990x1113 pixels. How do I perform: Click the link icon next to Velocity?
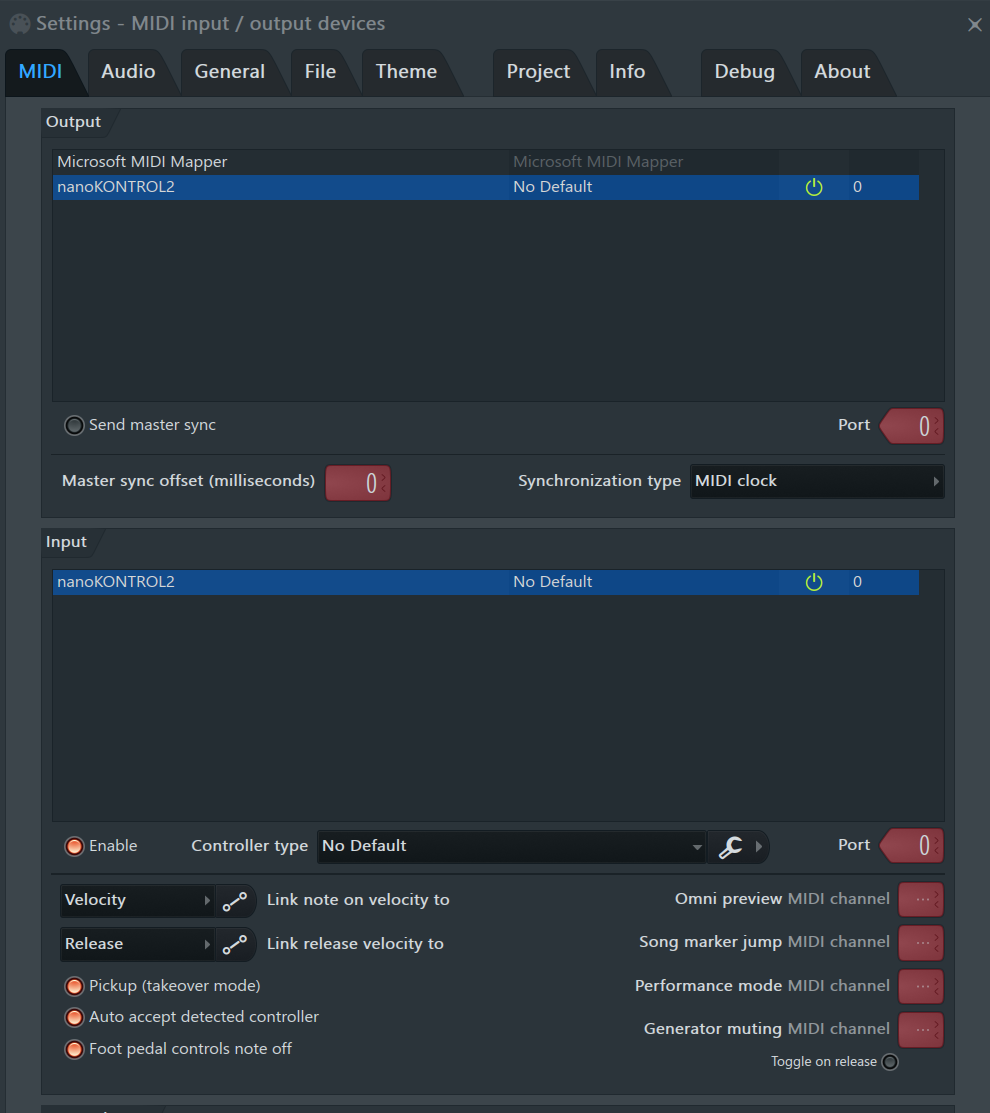click(235, 900)
